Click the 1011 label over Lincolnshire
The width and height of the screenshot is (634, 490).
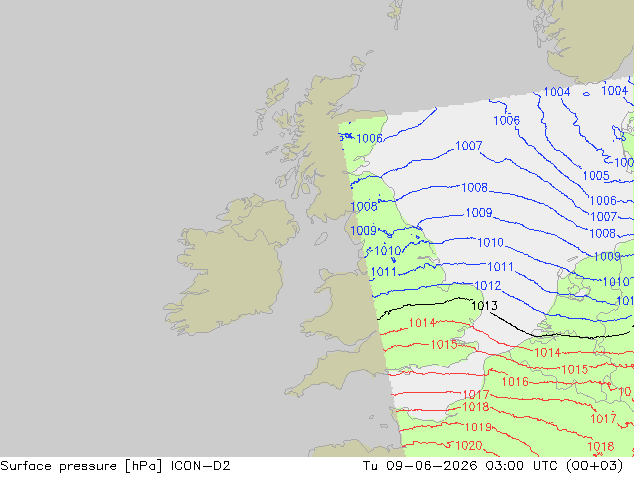pyautogui.click(x=384, y=272)
